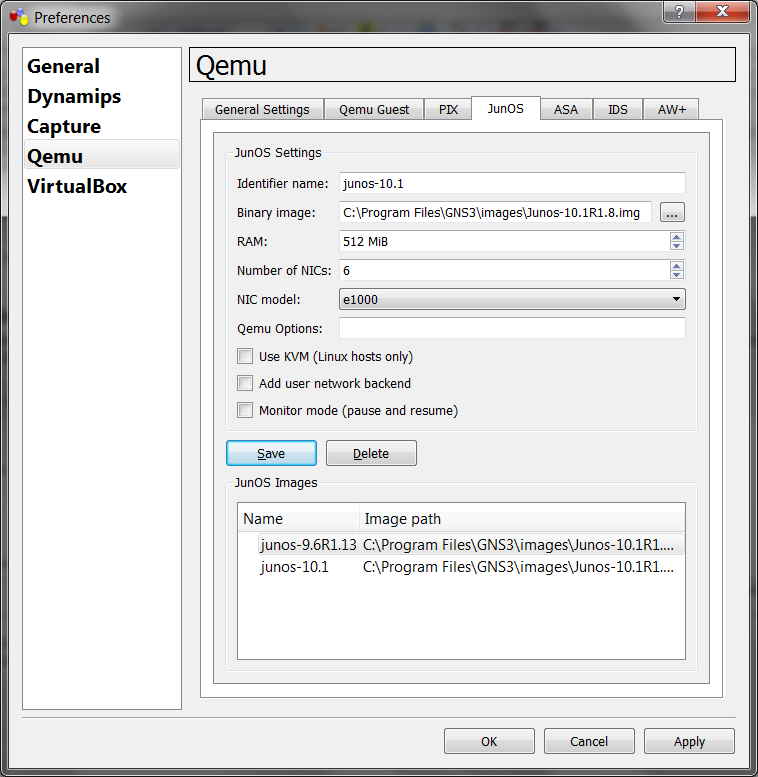
Task: Click the Save button
Action: 271,453
